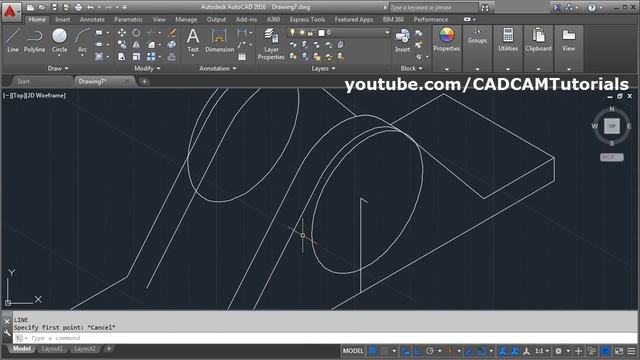The image size is (640, 360).
Task: Switch to the Manage ribbon tab
Action: 186,19
